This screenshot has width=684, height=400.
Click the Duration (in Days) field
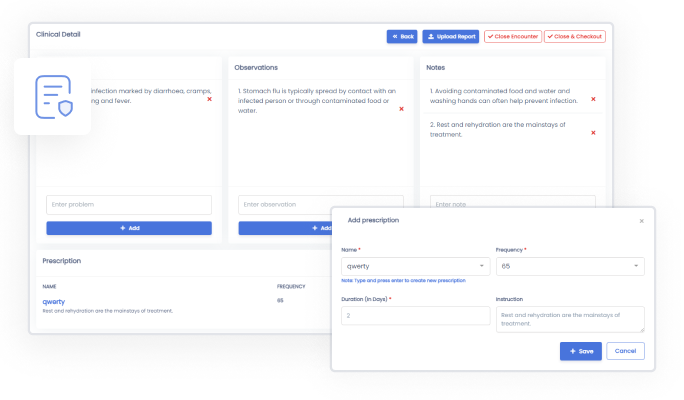[x=414, y=316]
